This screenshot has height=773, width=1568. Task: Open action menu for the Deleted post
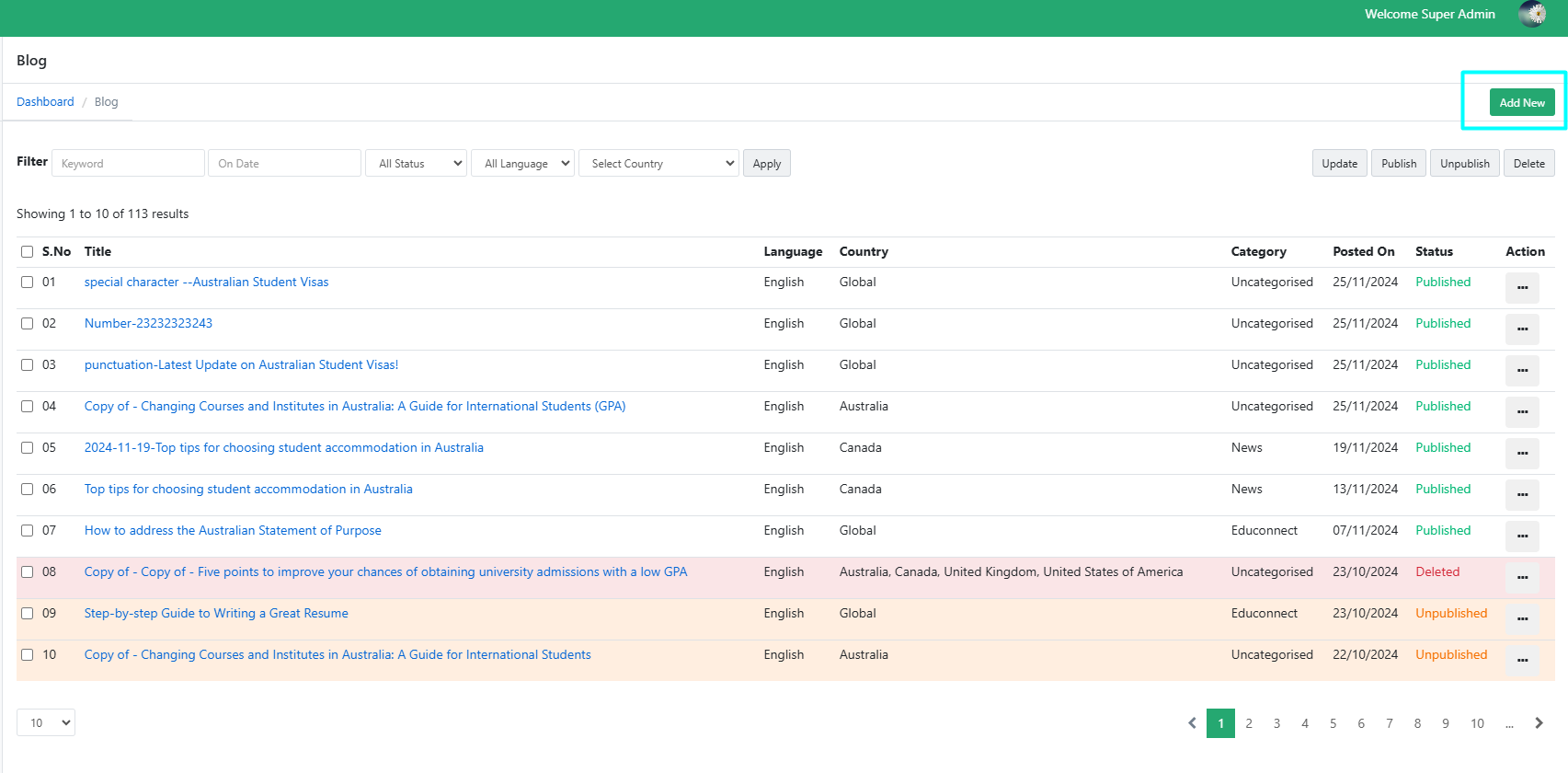(x=1522, y=578)
